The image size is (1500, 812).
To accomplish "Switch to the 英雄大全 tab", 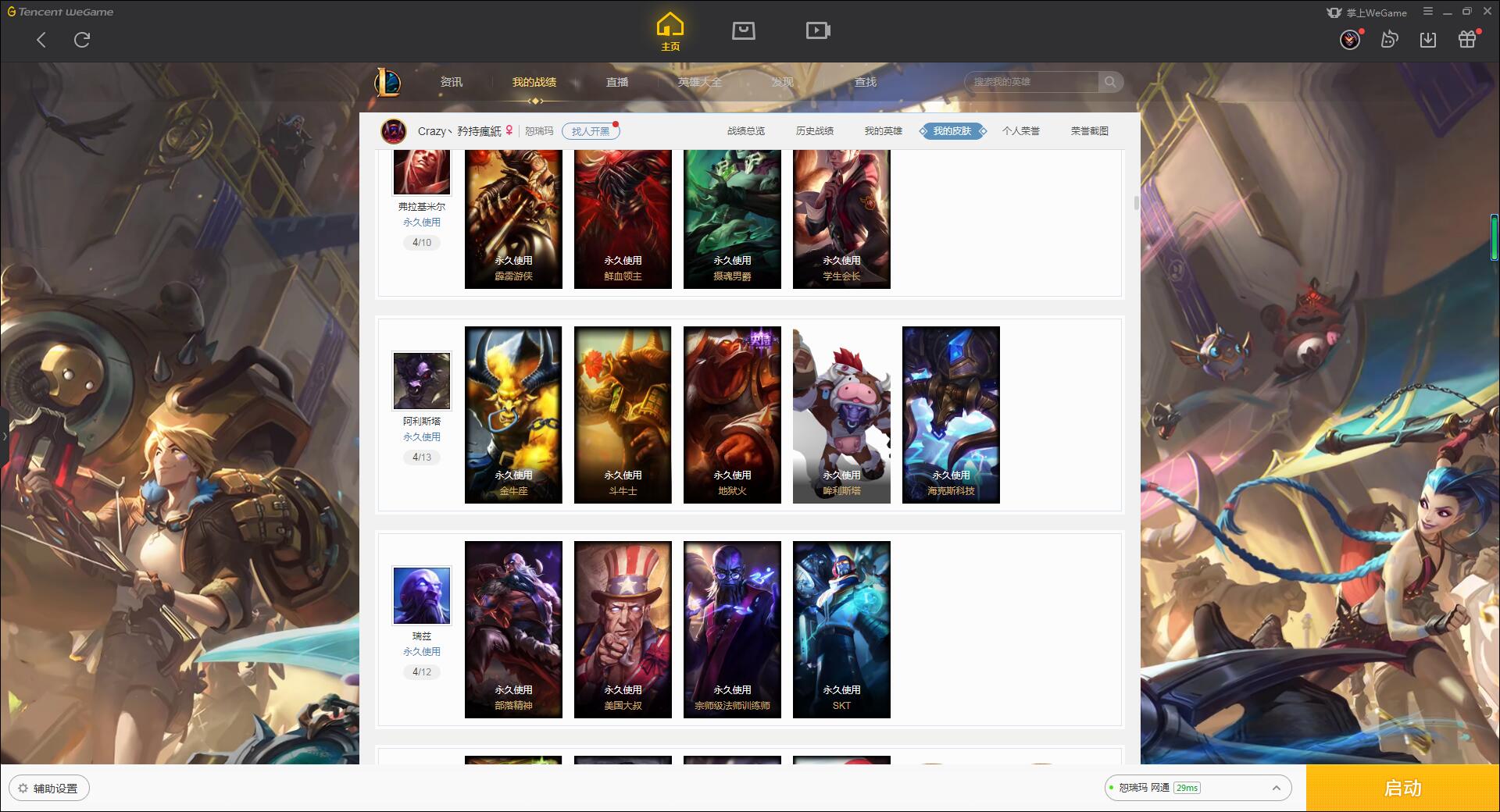I will point(700,82).
